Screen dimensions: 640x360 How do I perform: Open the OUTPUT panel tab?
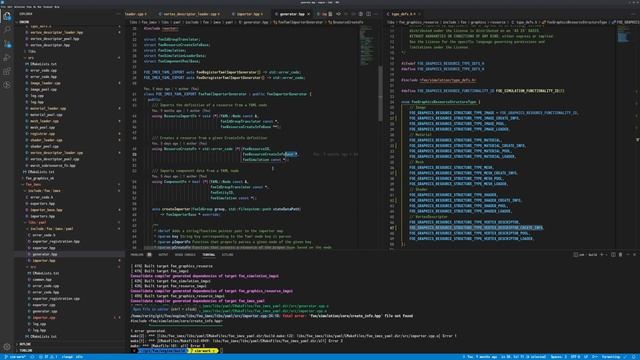[x=163, y=255]
